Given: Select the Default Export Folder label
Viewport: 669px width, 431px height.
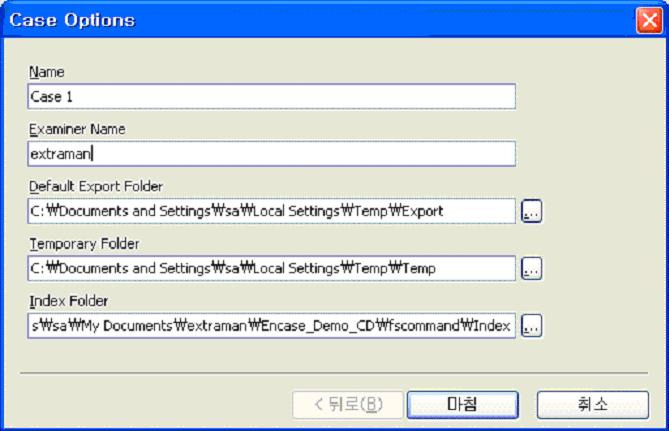Looking at the screenshot, I should click(96, 186).
